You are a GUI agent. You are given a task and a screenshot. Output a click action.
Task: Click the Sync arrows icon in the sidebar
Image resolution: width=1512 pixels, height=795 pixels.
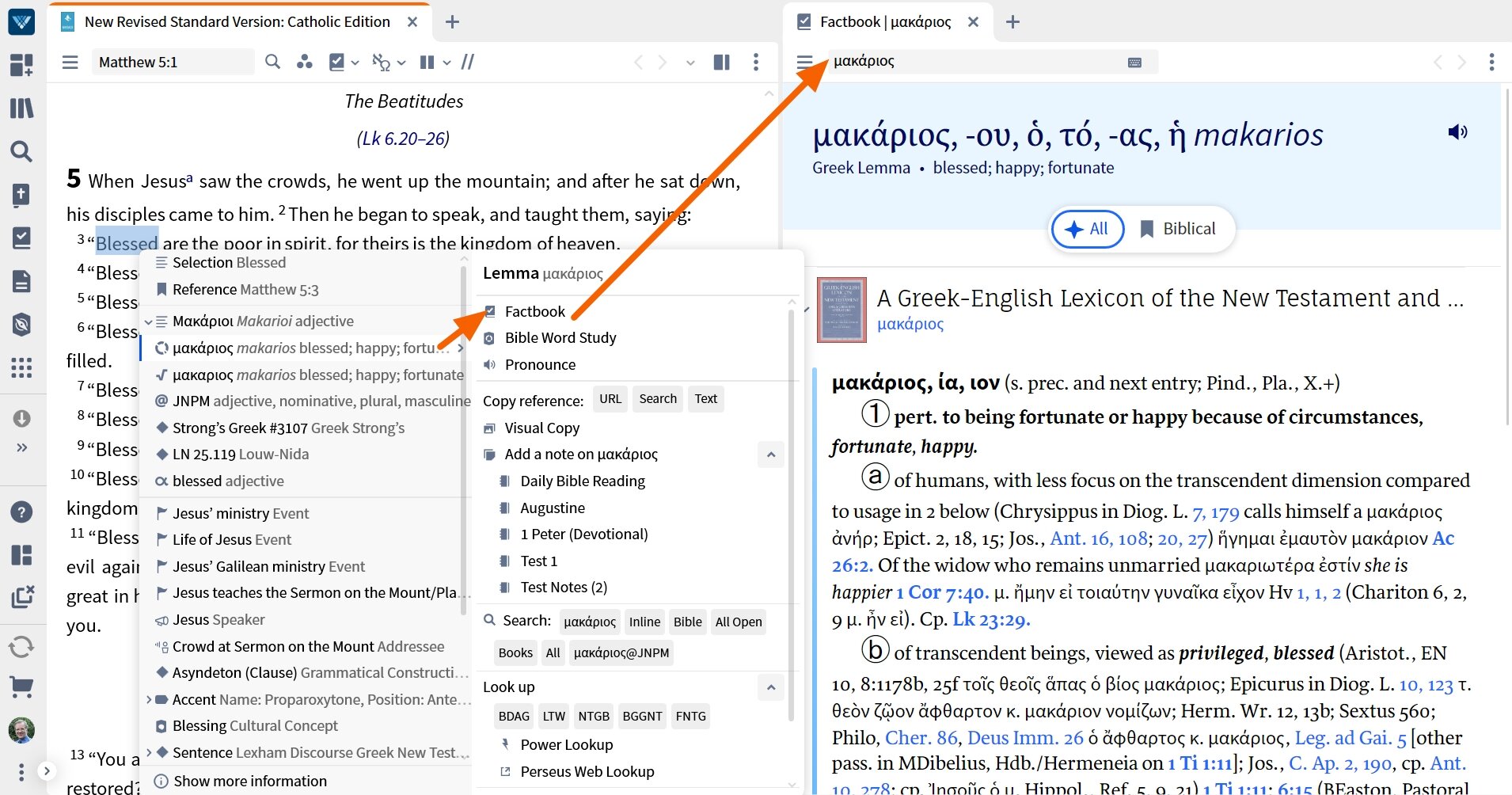21,647
